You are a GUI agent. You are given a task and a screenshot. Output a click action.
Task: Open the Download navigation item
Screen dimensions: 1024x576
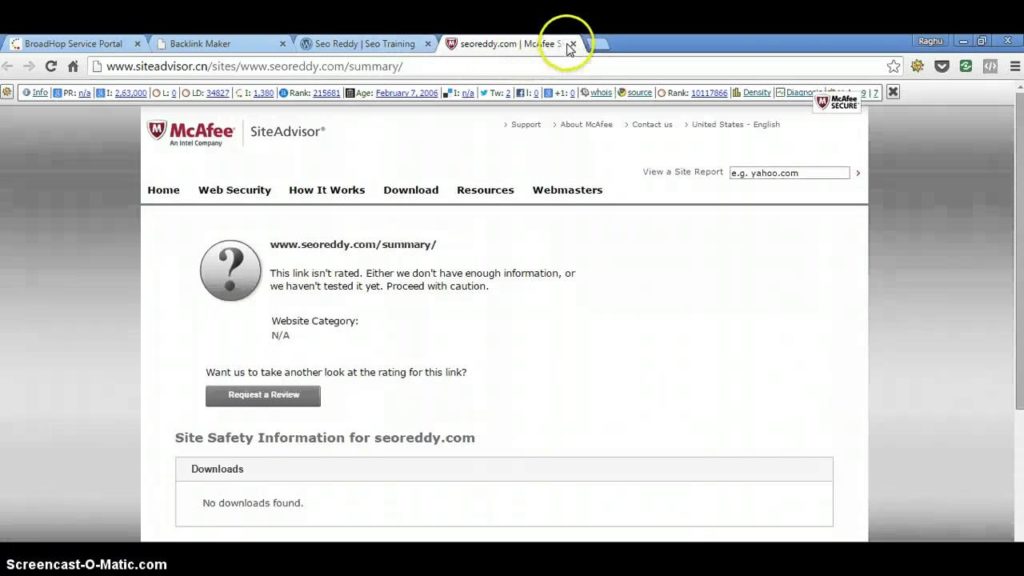pos(411,190)
